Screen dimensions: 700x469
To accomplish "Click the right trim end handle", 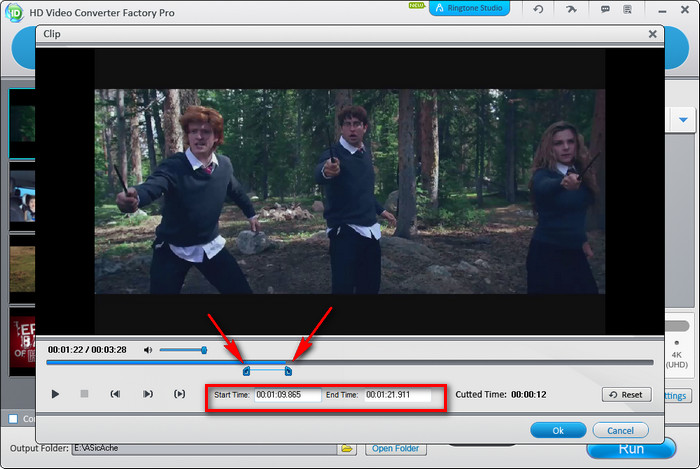I will click(288, 371).
